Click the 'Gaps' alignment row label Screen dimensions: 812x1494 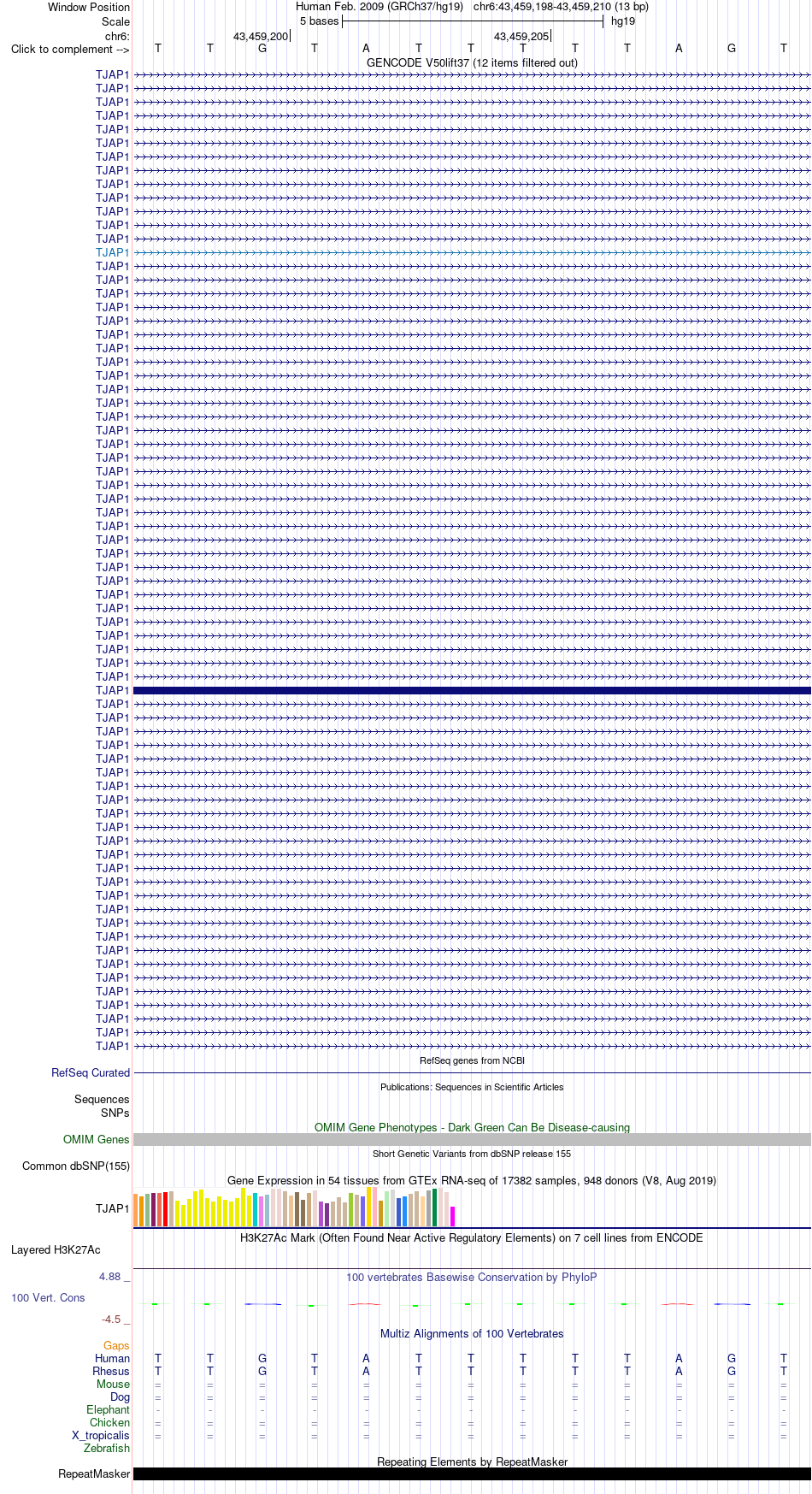tap(116, 1345)
